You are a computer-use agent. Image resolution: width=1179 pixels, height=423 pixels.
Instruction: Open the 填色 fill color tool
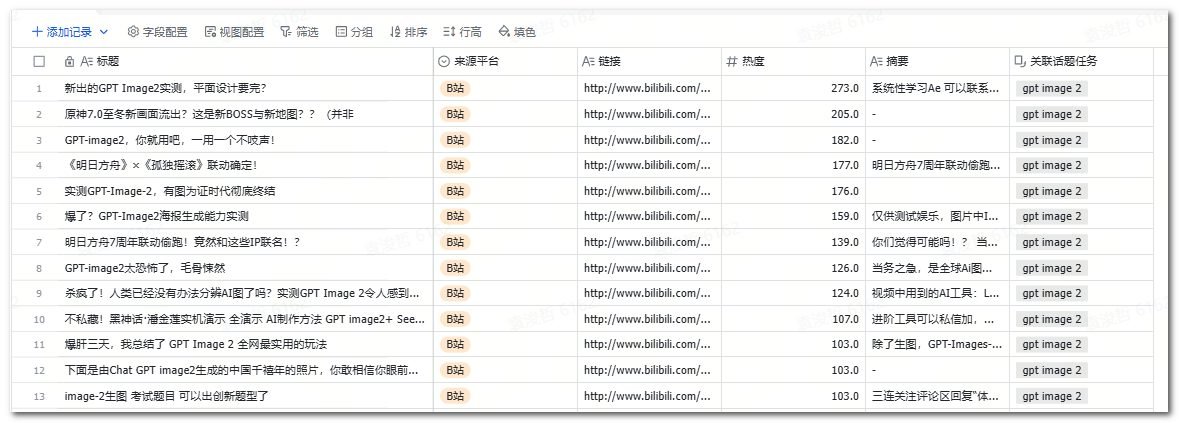pos(517,32)
